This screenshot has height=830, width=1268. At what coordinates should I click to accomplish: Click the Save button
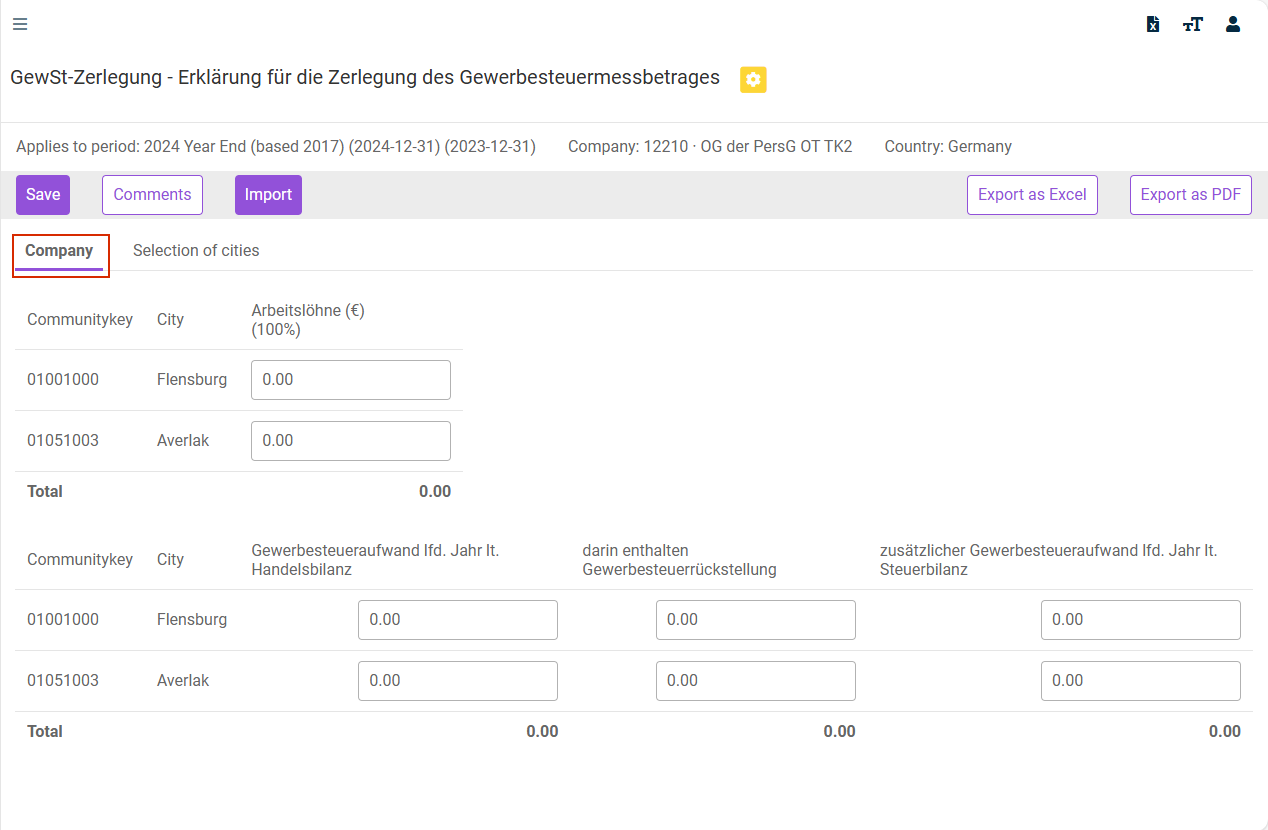tap(43, 195)
